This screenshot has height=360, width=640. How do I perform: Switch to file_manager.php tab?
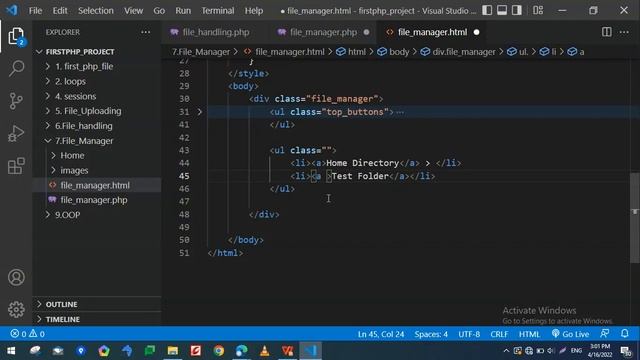(x=322, y=32)
